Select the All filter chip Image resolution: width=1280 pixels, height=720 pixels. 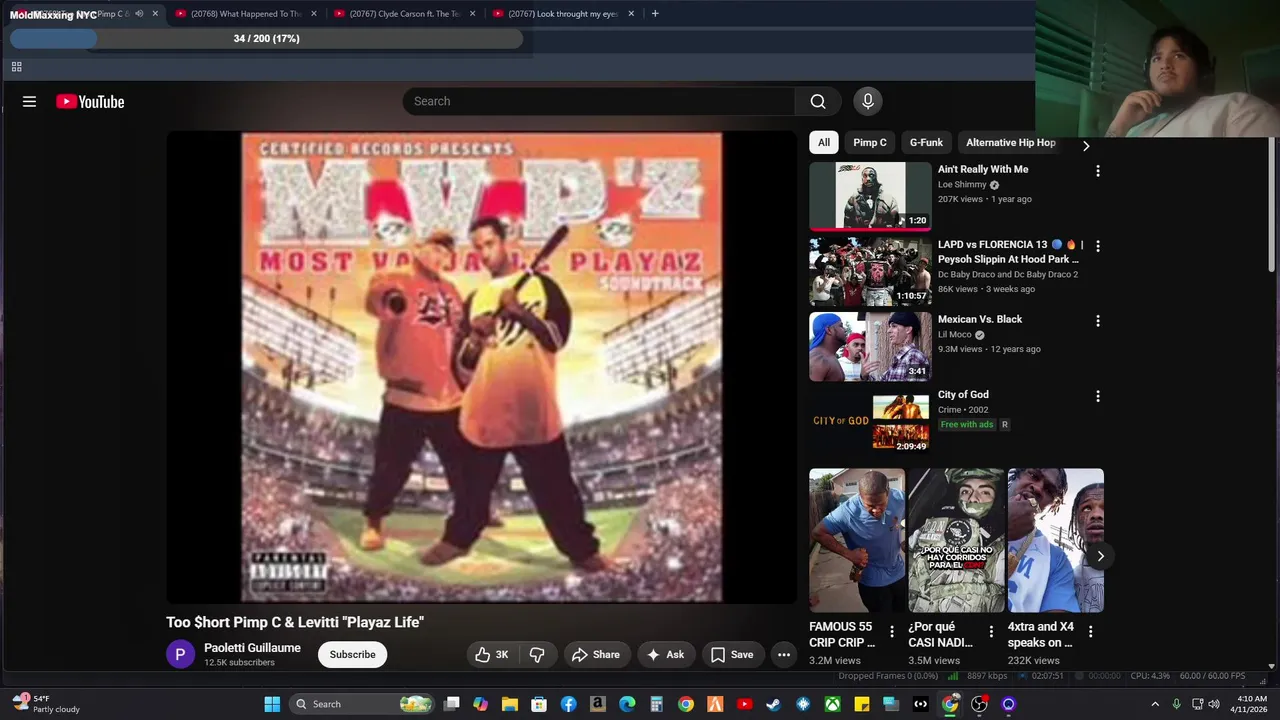(824, 142)
